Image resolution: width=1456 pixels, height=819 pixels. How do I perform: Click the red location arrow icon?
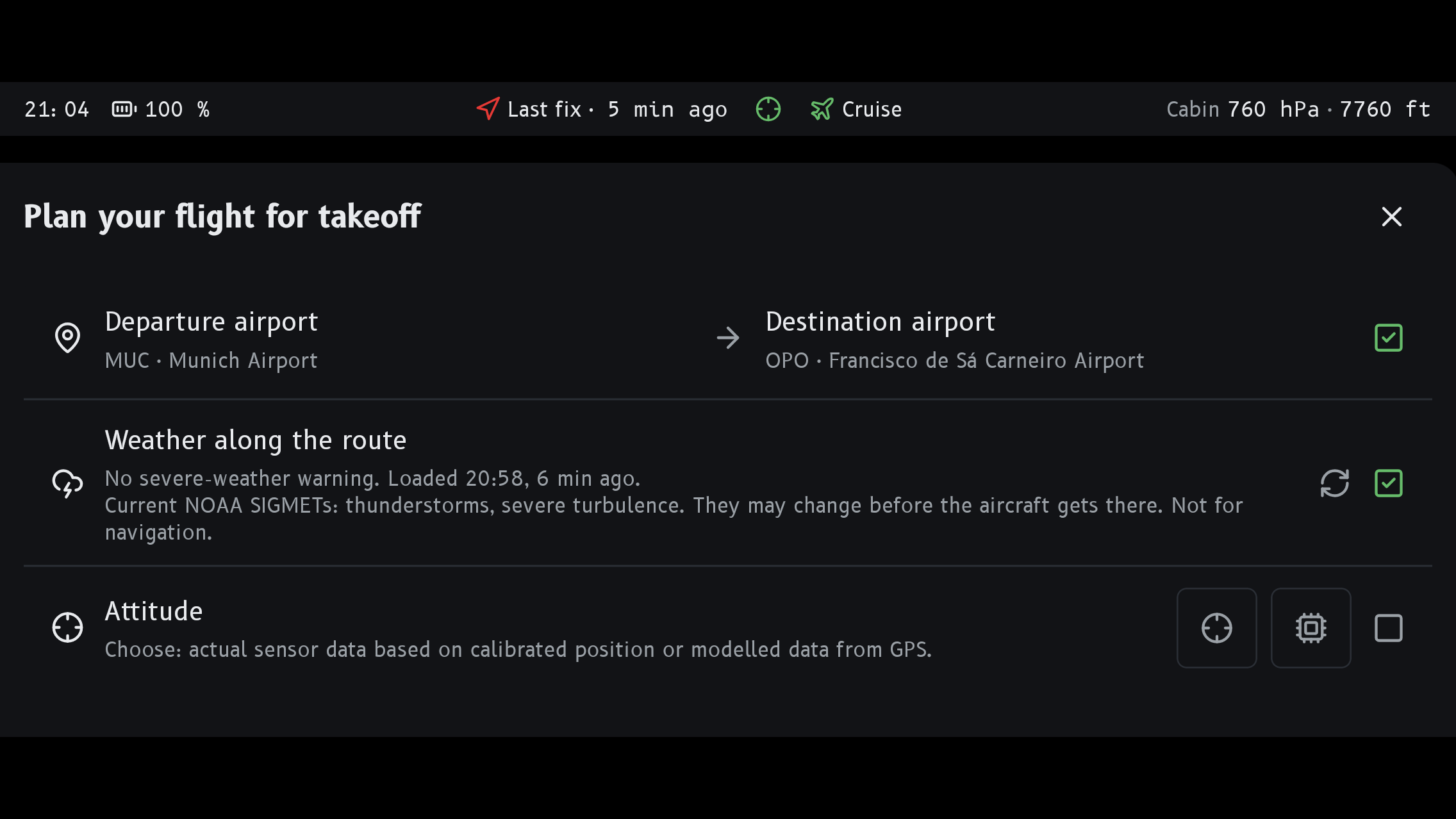tap(488, 109)
